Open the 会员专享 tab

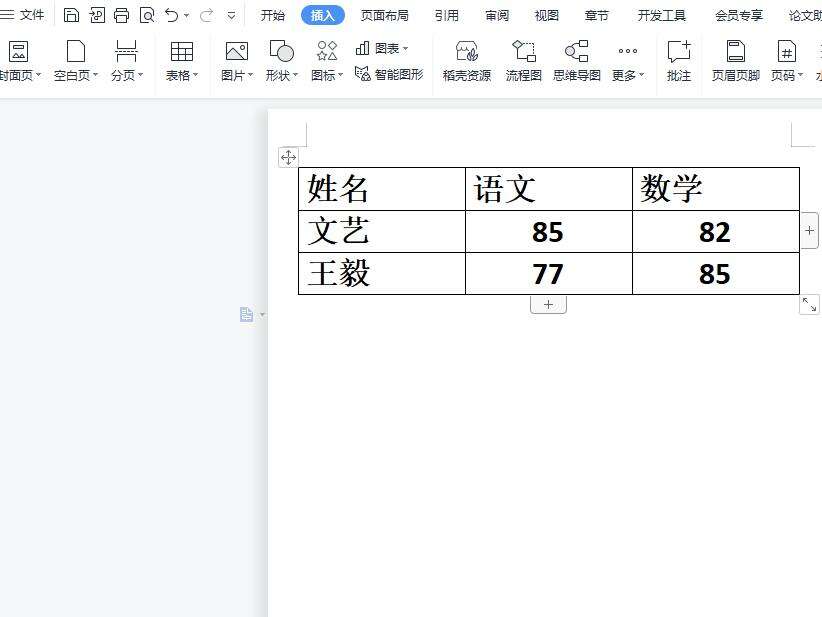739,16
